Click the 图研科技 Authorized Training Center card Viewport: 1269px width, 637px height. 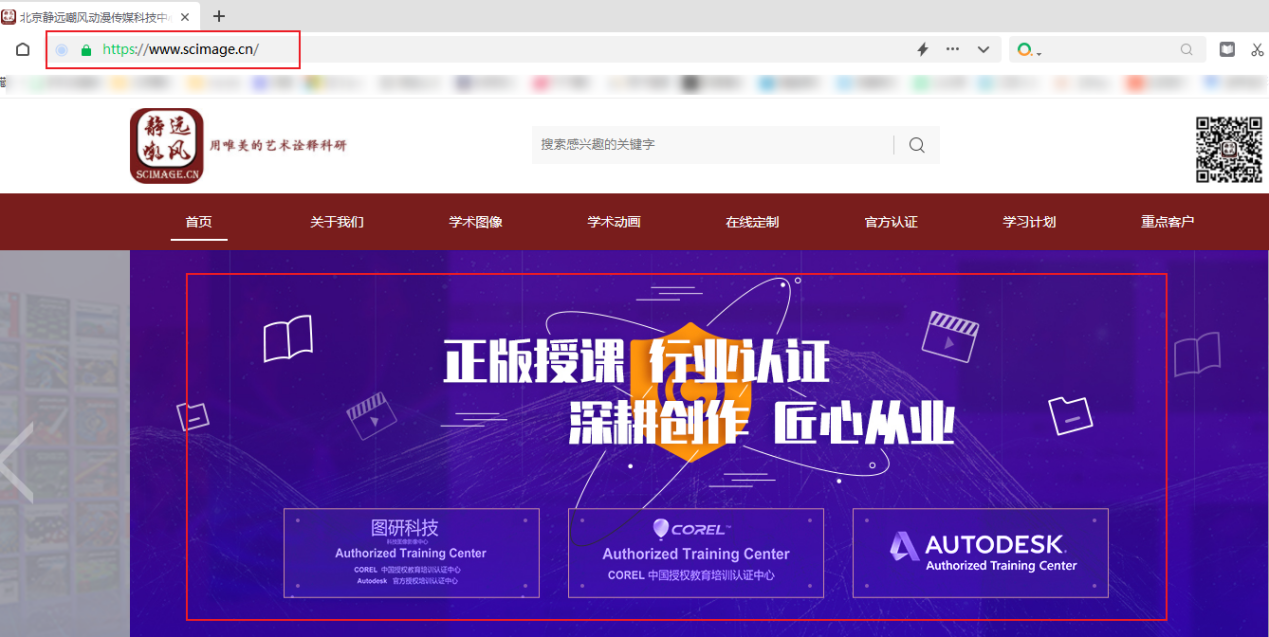[x=411, y=553]
